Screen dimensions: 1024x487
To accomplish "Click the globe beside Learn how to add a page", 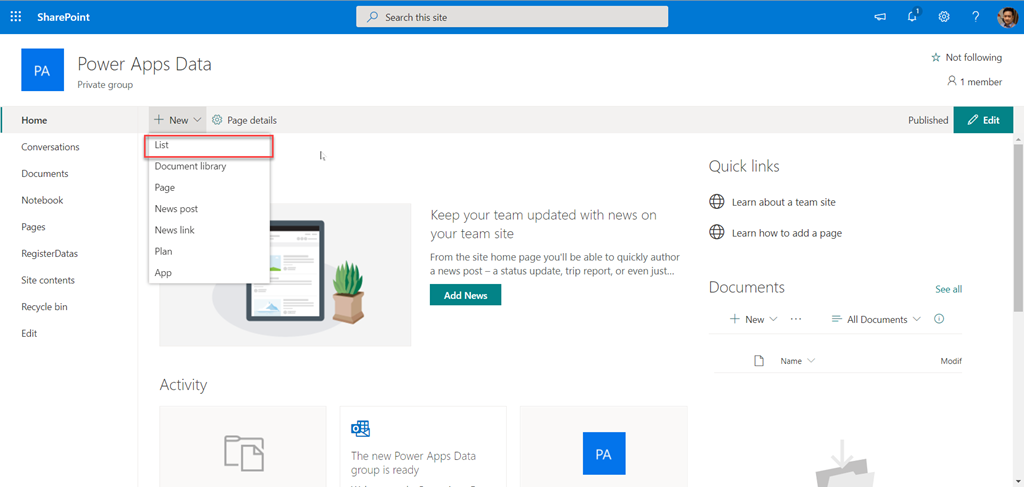I will click(x=717, y=232).
